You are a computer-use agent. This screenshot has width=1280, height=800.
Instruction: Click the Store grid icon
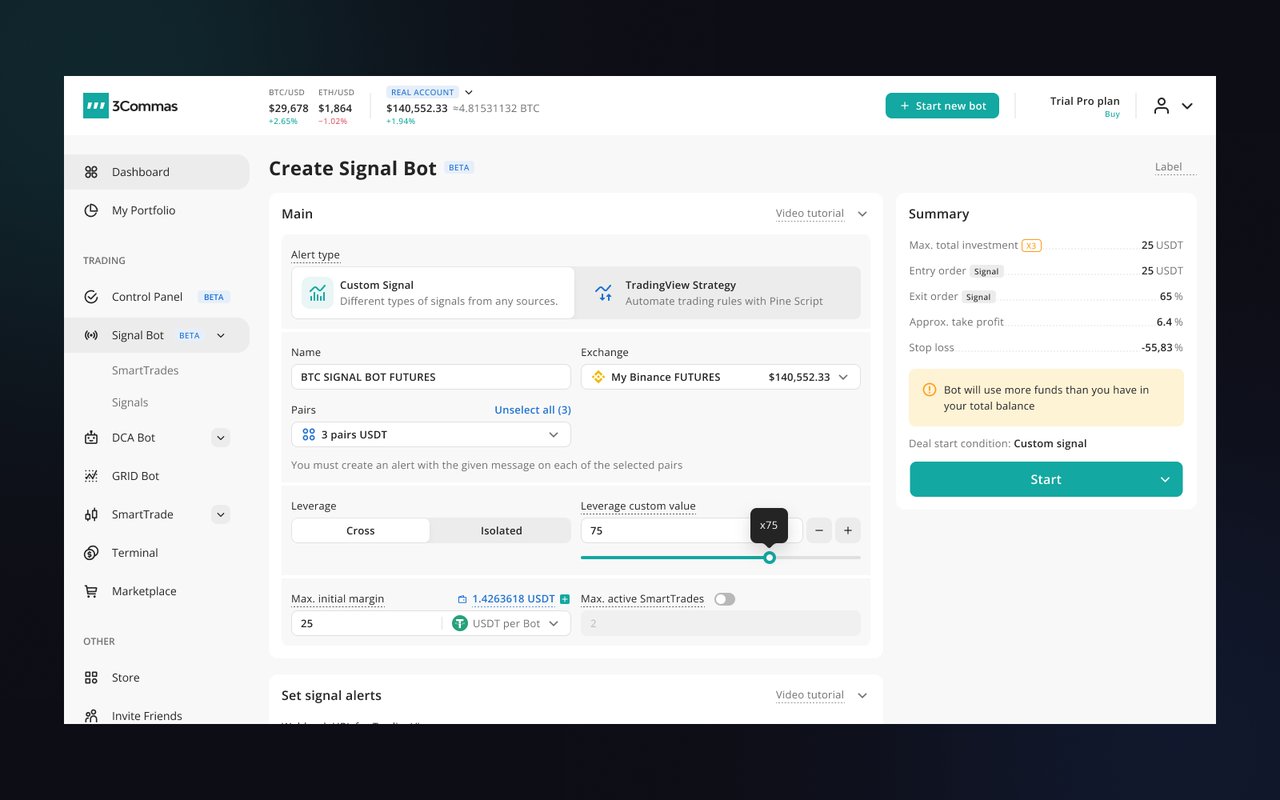pos(91,677)
